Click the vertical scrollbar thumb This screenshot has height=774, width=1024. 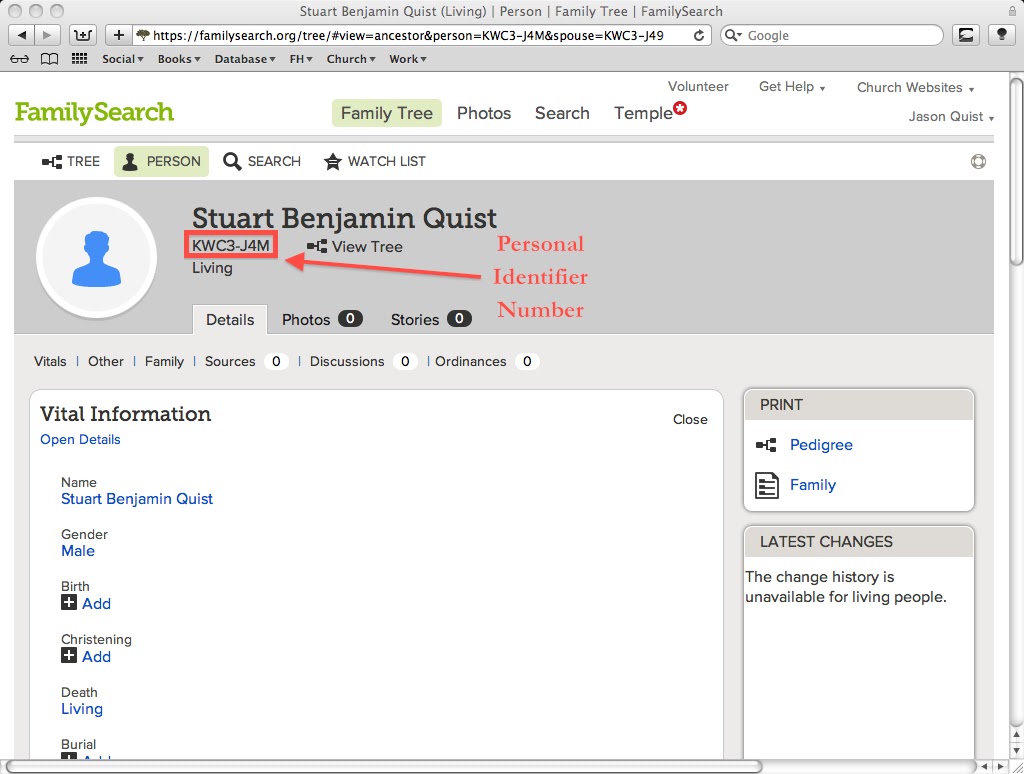1016,172
